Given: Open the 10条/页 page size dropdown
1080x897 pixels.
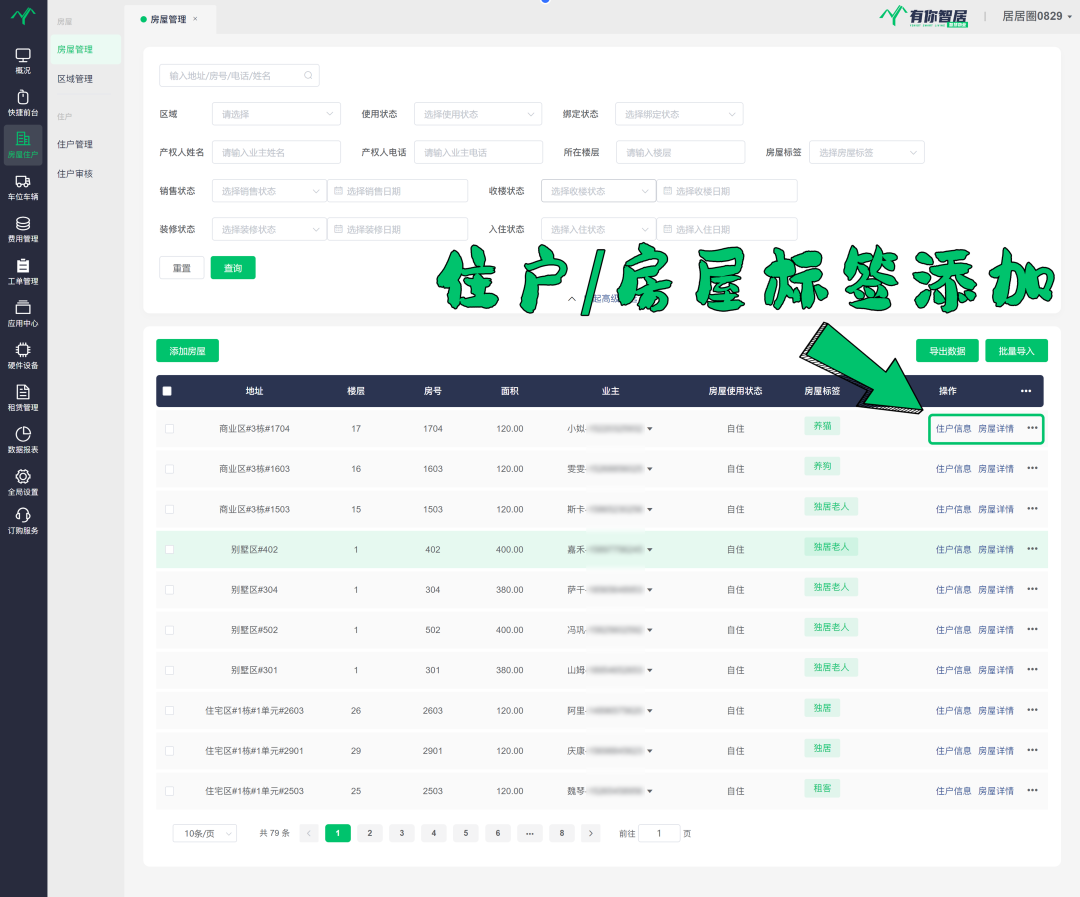Looking at the screenshot, I should 204,833.
